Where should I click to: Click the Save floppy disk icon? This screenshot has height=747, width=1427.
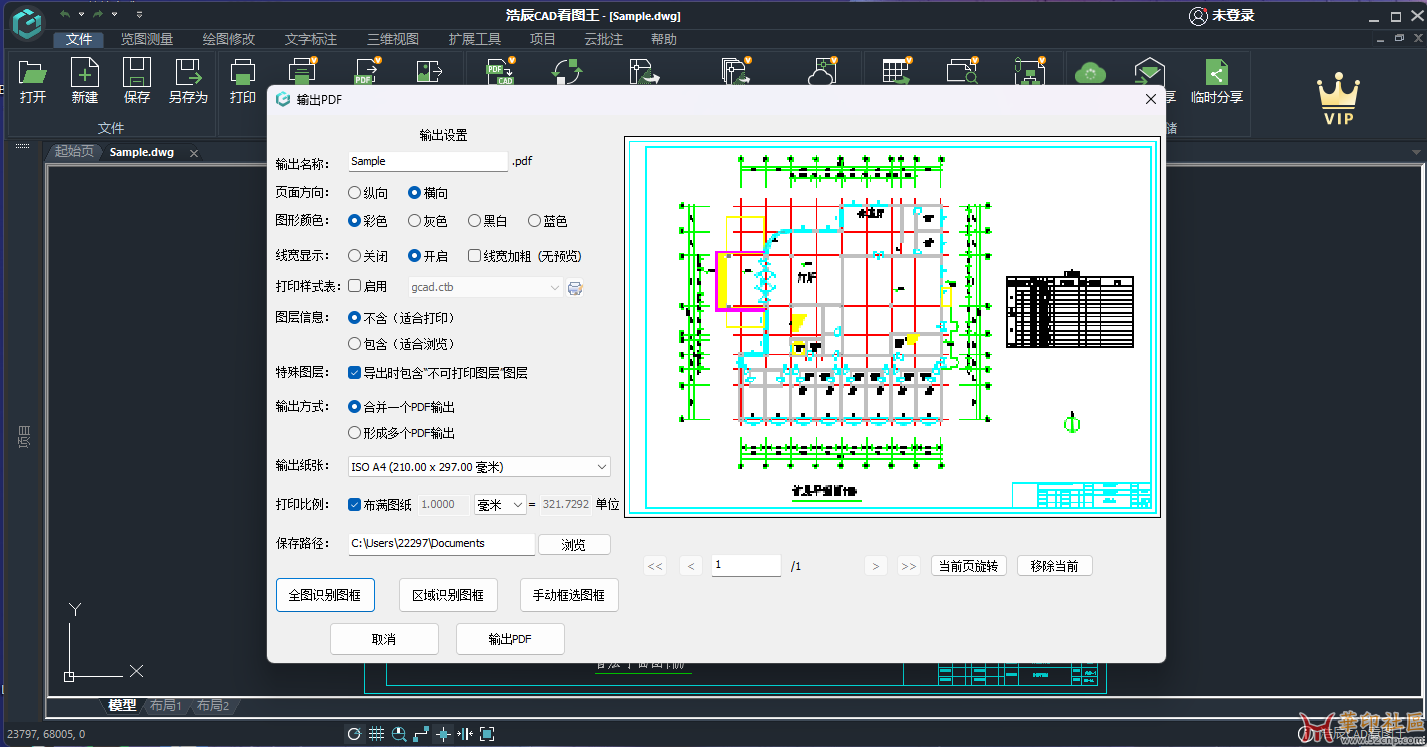(137, 72)
